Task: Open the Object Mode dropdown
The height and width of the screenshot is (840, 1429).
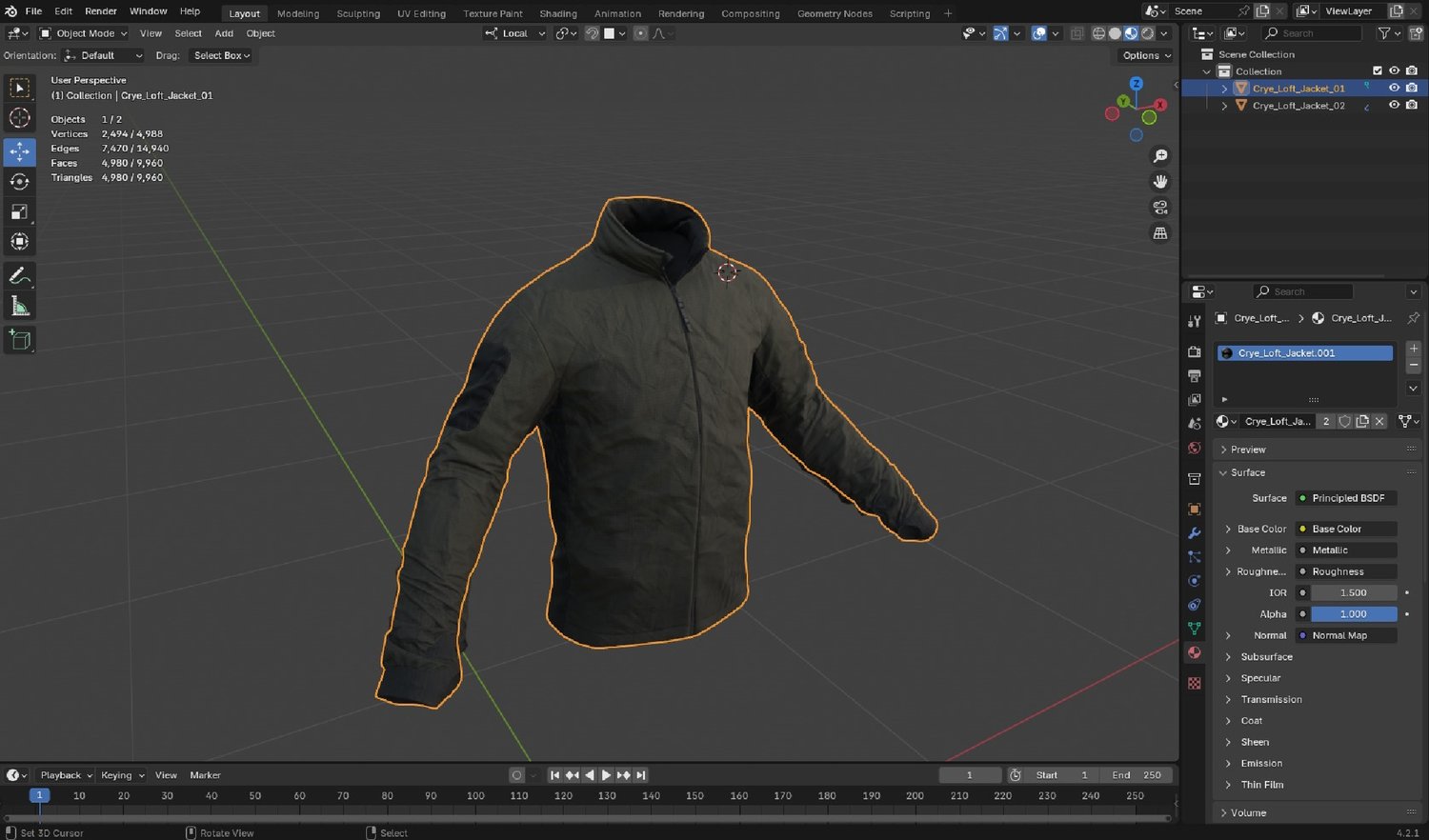Action: [x=83, y=33]
